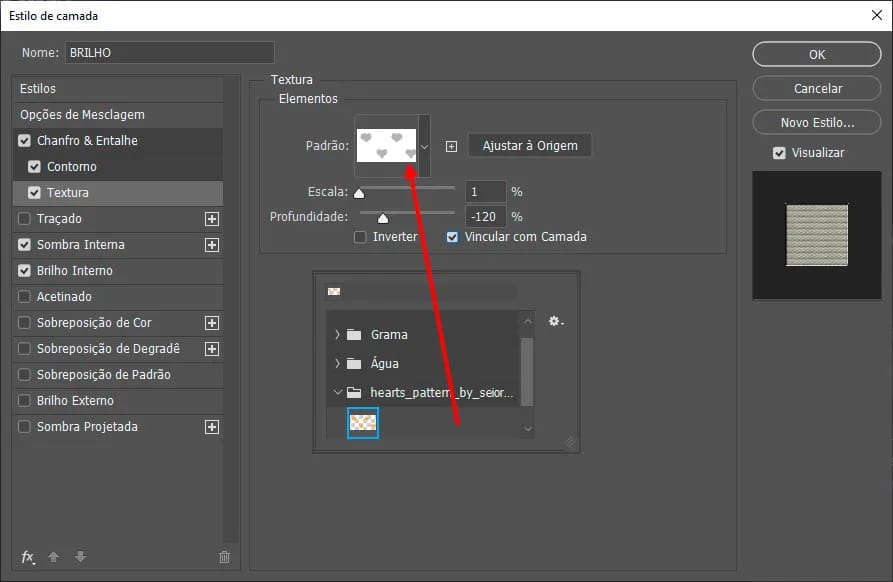Click the Profundidade value field
This screenshot has width=893, height=582.
click(485, 217)
